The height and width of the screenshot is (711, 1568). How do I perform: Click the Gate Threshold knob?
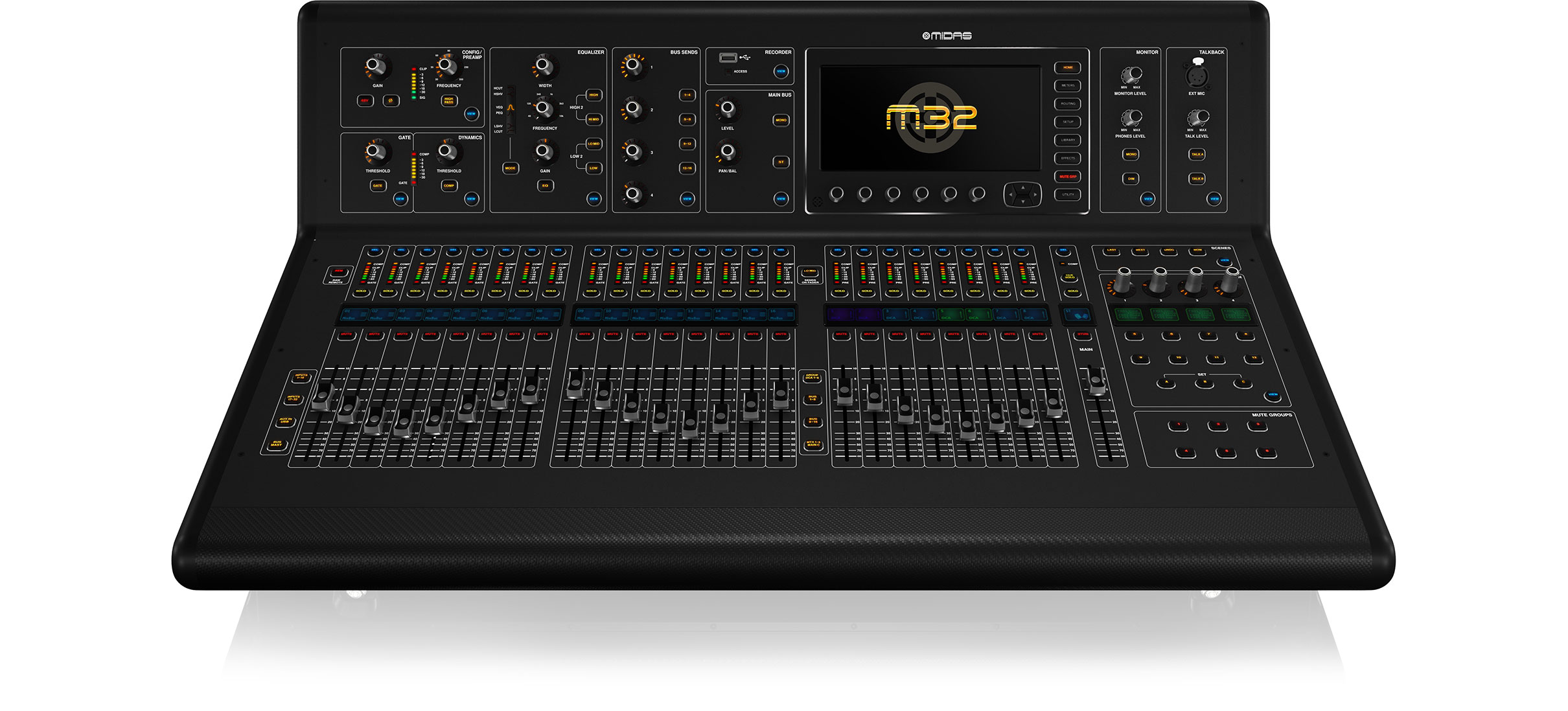pyautogui.click(x=376, y=151)
